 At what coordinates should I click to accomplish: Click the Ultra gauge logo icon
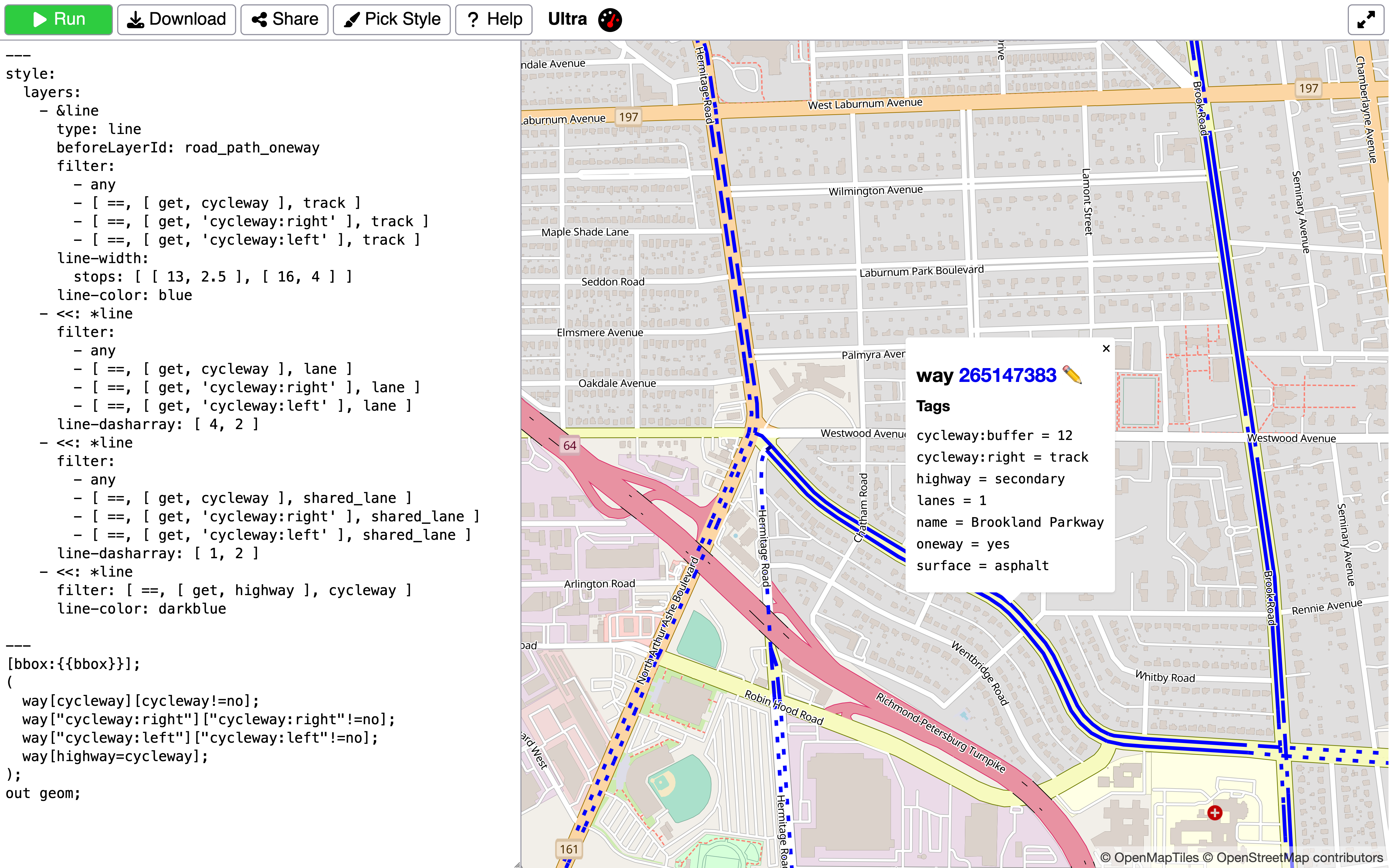610,20
